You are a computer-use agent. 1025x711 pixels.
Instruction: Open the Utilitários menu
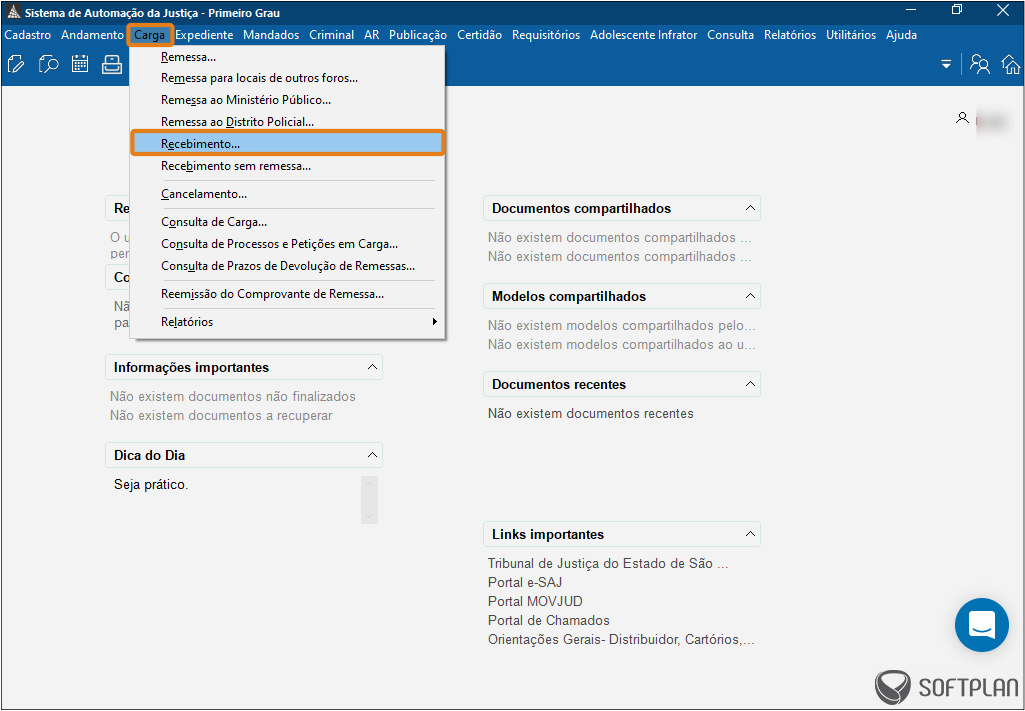point(850,35)
